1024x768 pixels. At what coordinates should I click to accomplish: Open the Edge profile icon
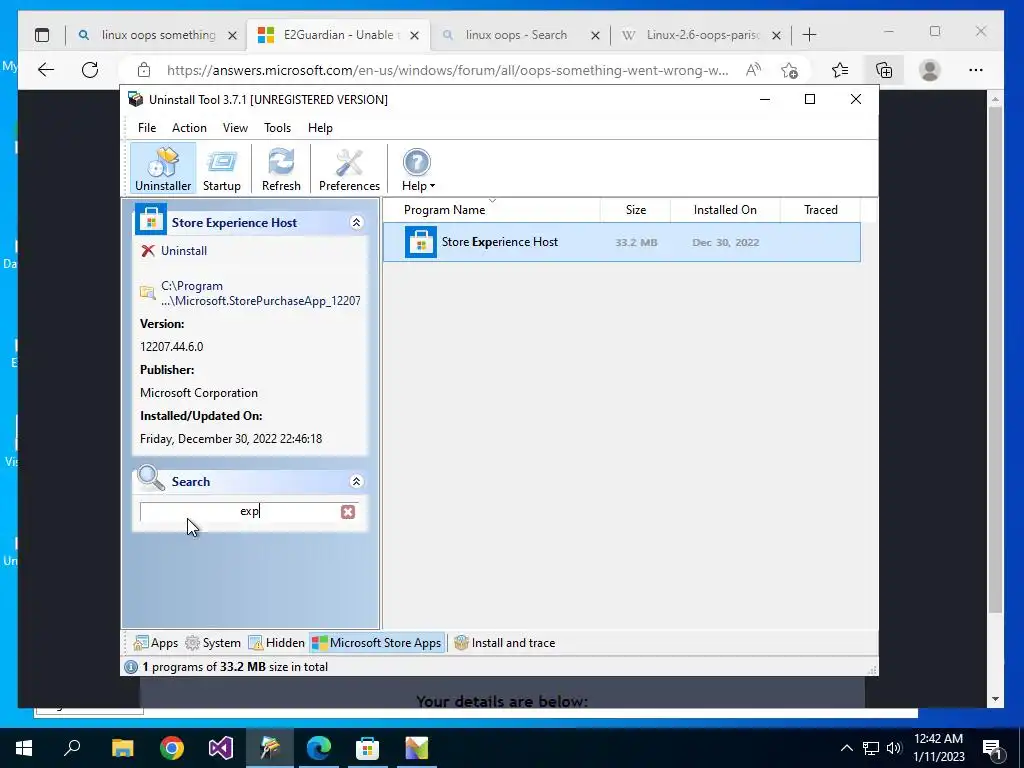click(x=929, y=70)
